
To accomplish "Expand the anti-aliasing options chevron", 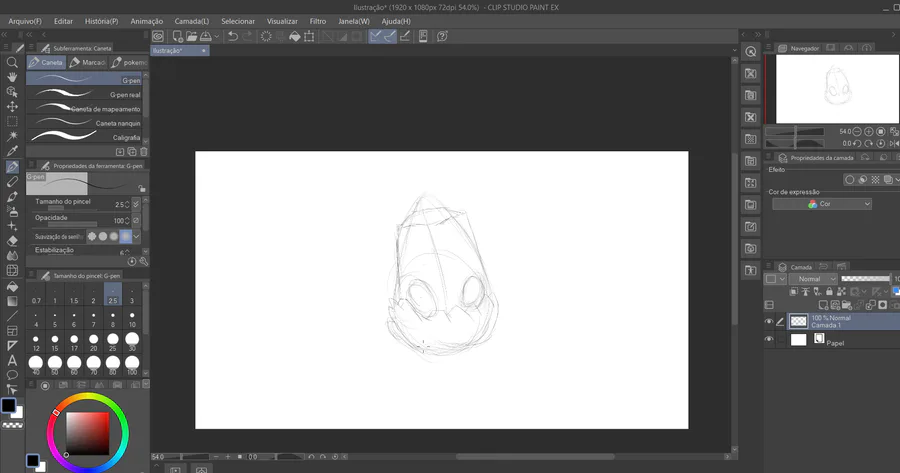I will [x=137, y=236].
